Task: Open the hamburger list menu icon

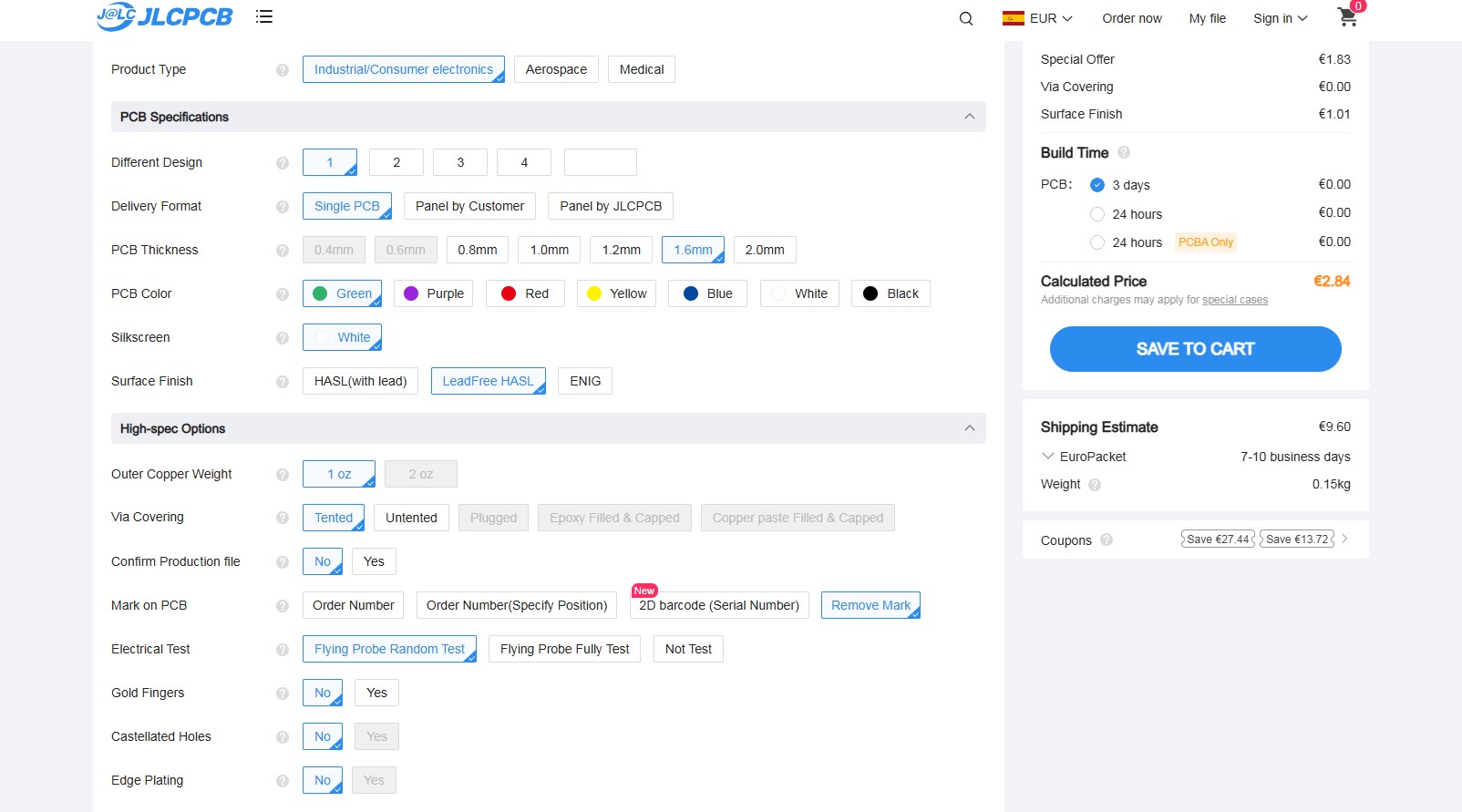Action: (264, 16)
